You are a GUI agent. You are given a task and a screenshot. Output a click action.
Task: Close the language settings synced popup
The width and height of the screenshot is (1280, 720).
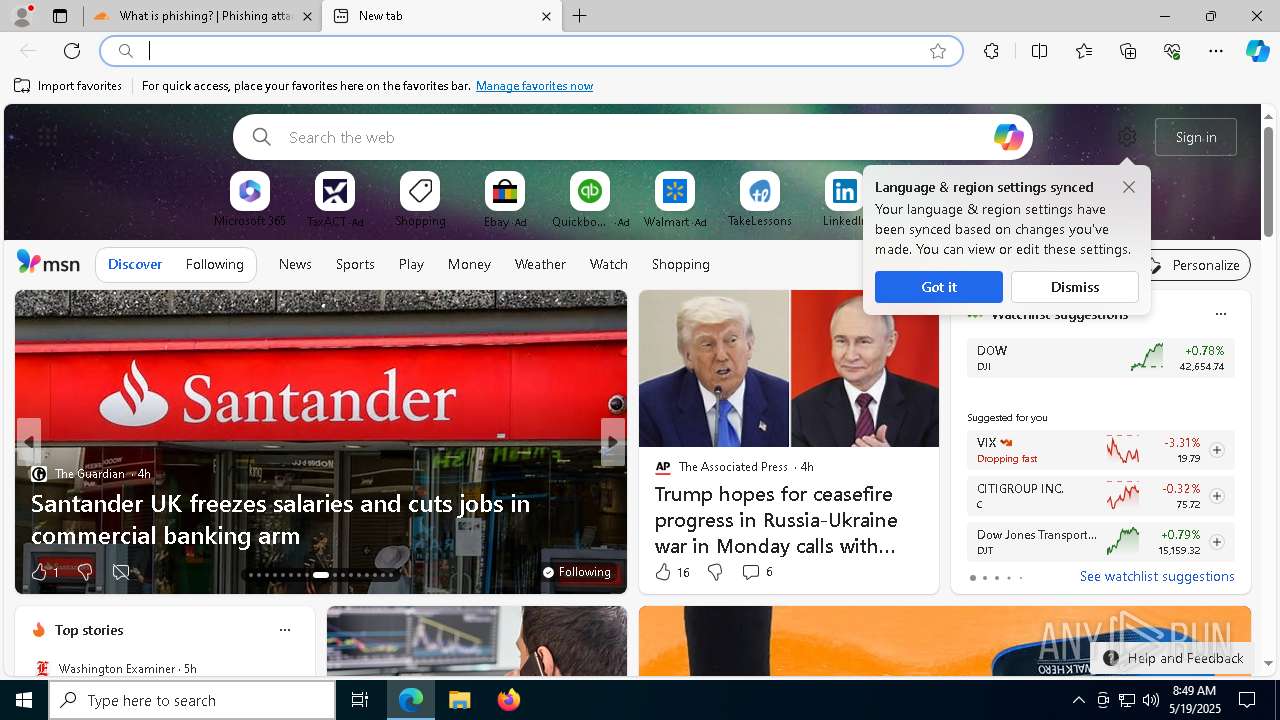[x=1129, y=187]
